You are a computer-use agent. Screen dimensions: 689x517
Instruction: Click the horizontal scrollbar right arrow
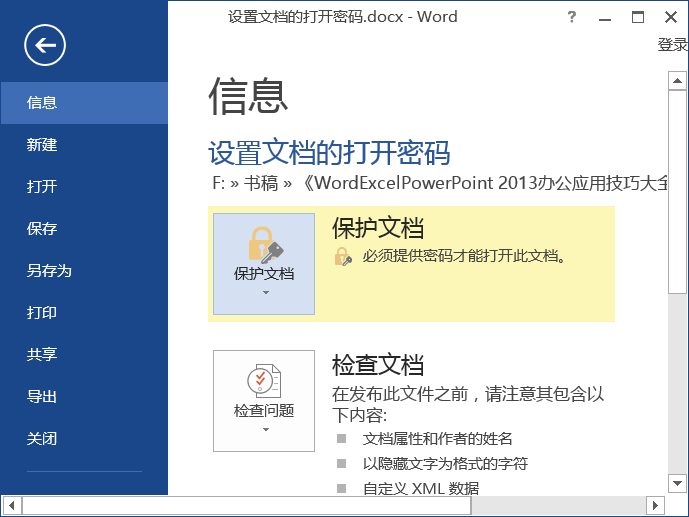coord(655,506)
